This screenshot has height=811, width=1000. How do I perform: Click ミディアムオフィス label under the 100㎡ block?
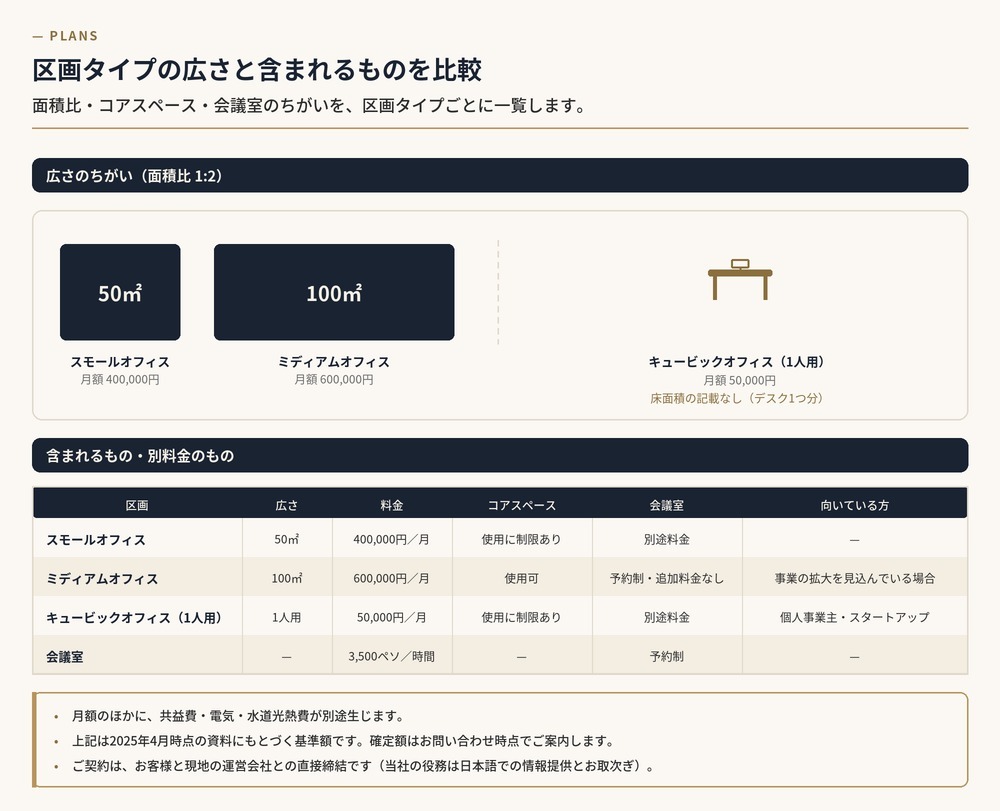coord(334,362)
